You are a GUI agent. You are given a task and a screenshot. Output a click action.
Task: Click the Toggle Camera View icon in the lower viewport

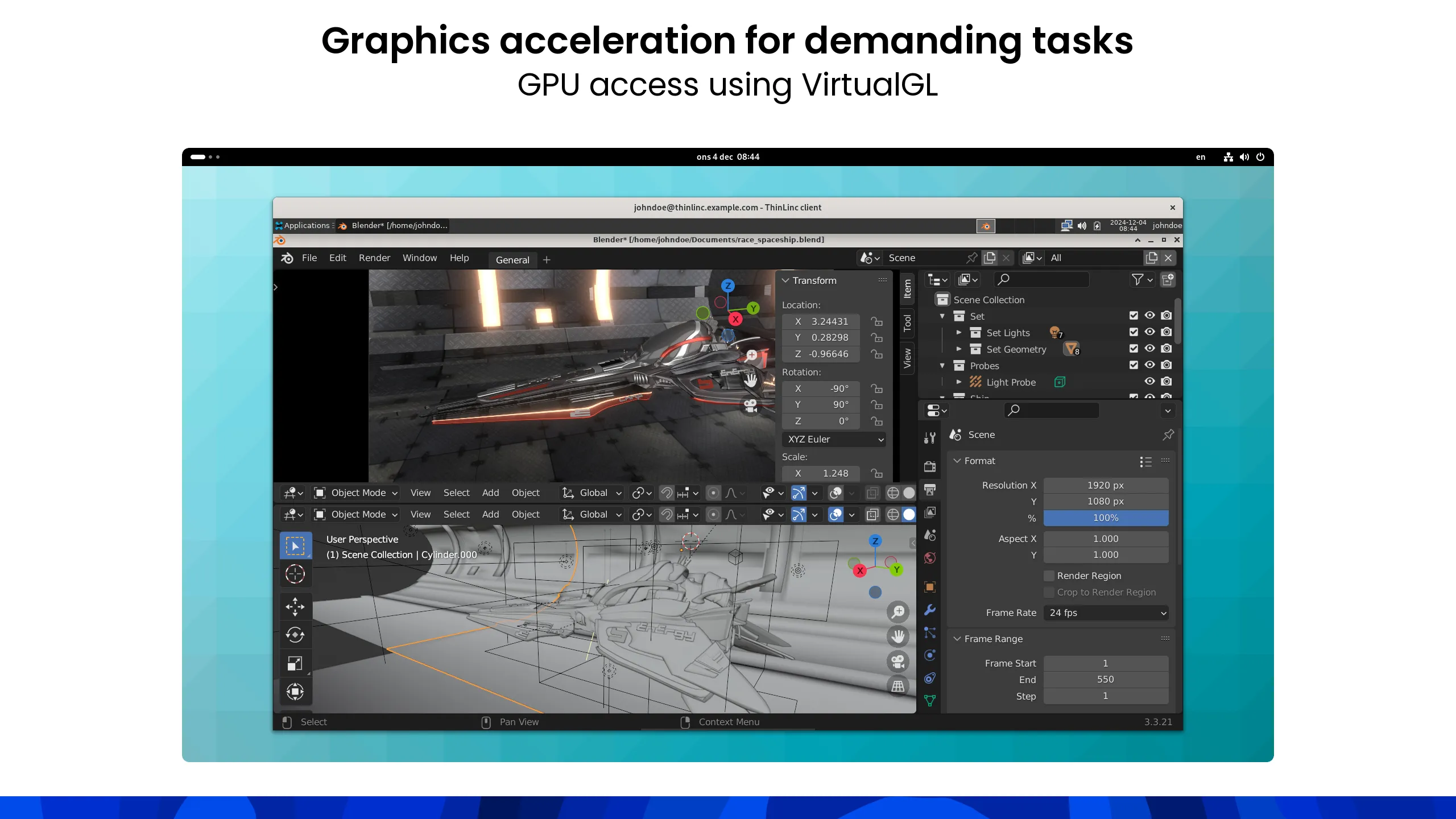(897, 661)
